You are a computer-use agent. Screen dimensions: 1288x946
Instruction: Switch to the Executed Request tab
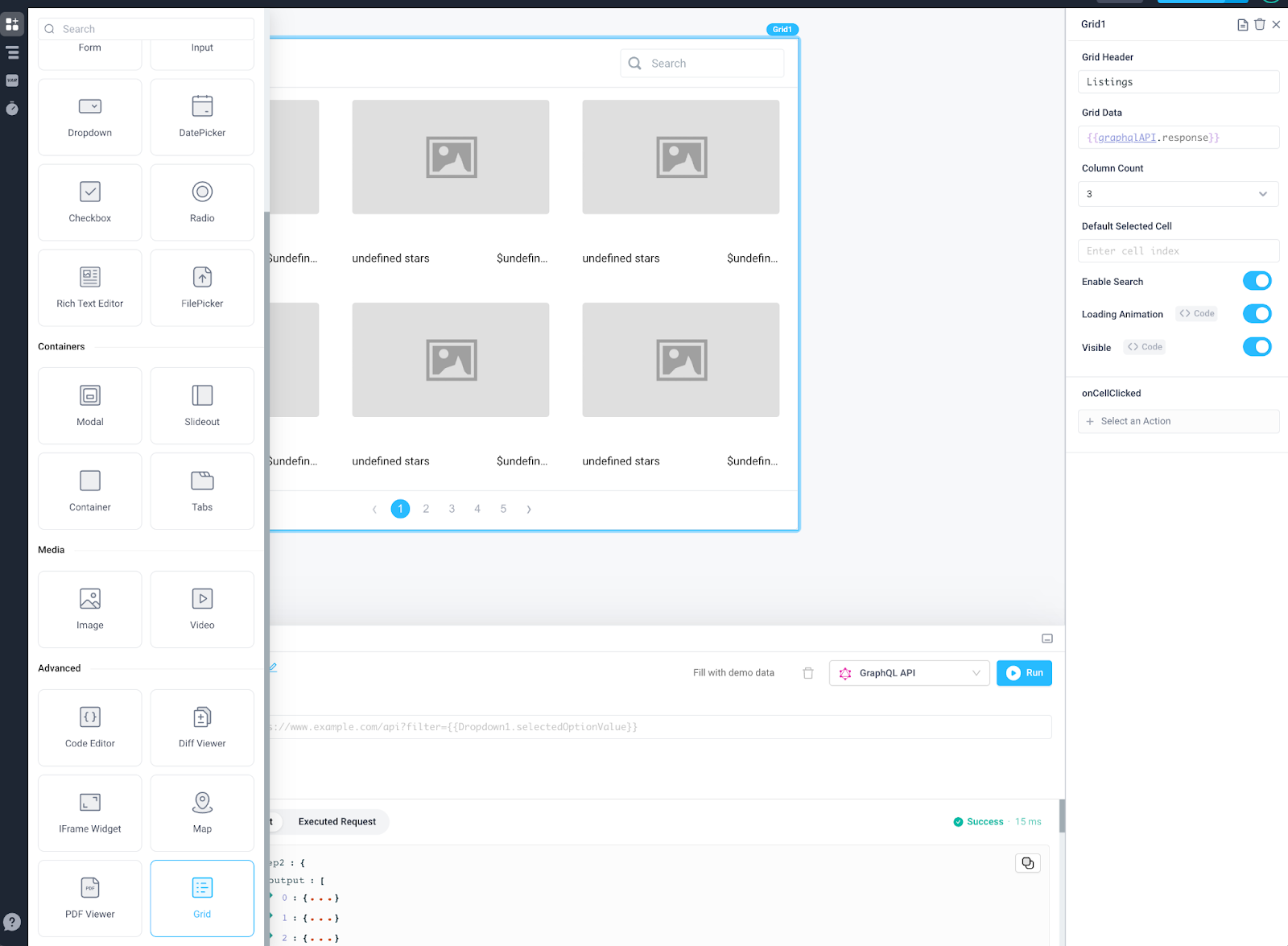336,821
